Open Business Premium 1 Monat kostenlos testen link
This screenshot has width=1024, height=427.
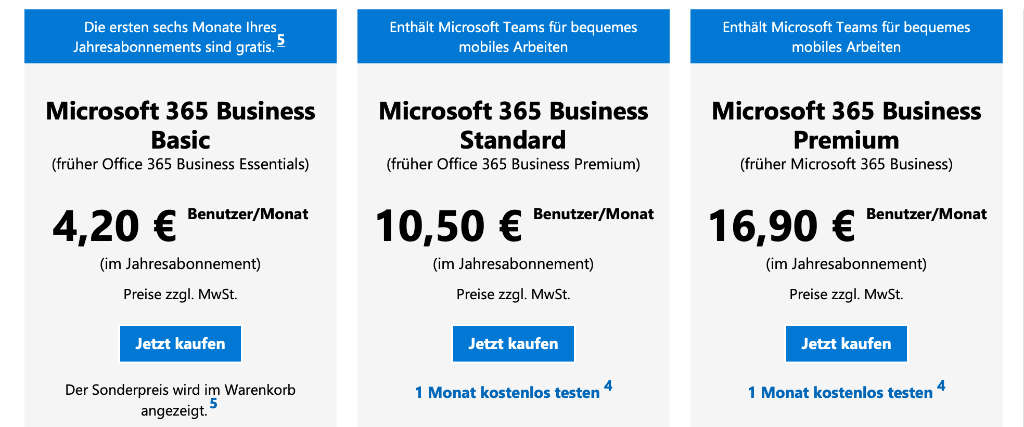[840, 393]
